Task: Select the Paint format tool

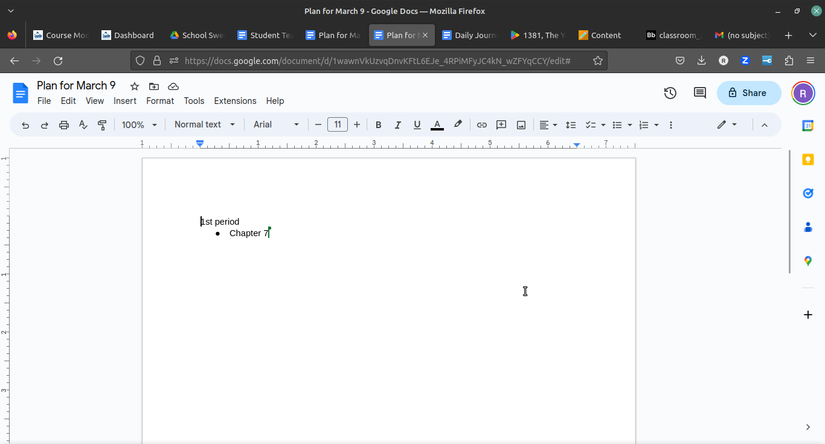Action: click(x=102, y=125)
